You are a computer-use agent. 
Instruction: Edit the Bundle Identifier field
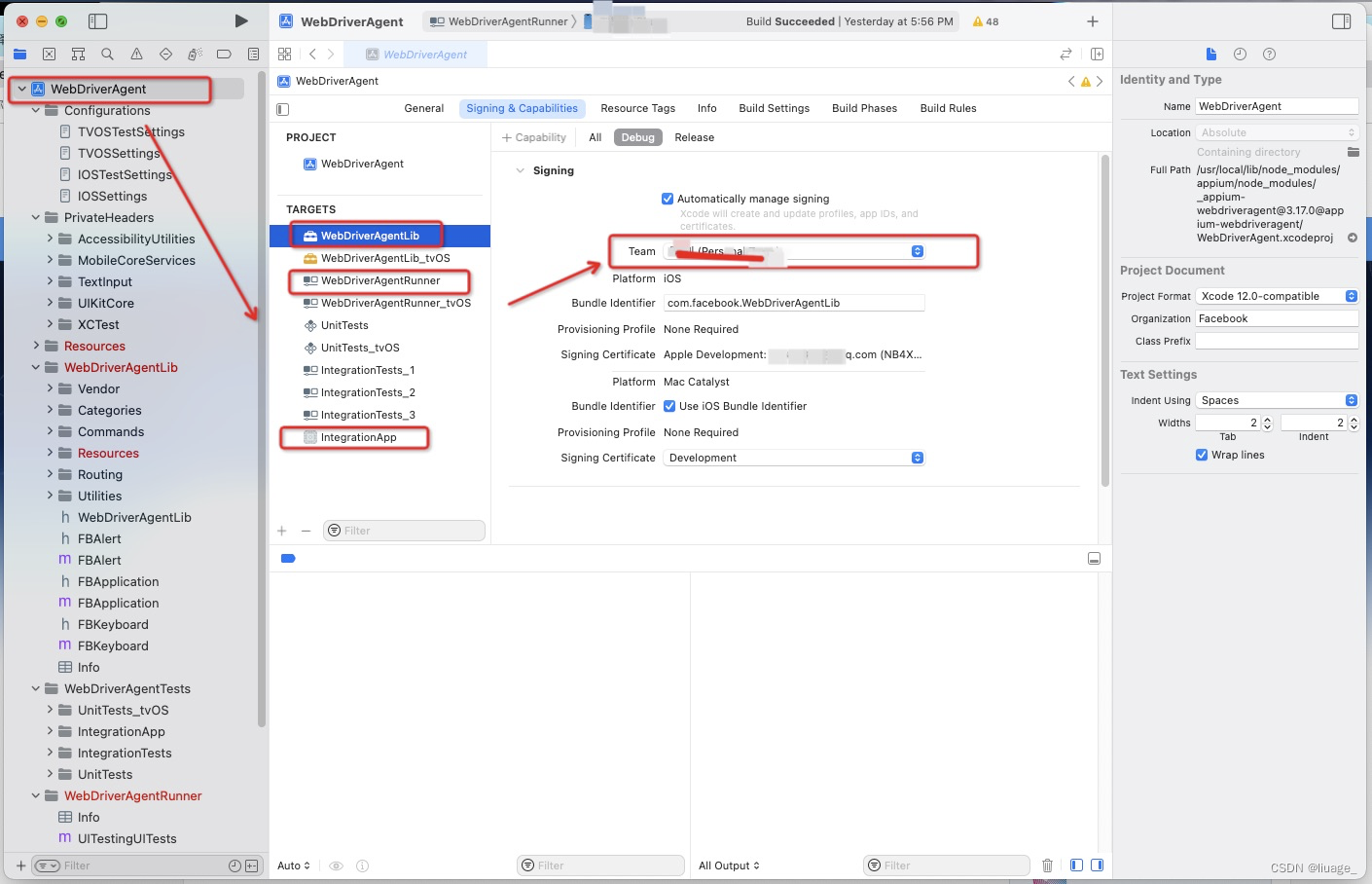click(794, 303)
